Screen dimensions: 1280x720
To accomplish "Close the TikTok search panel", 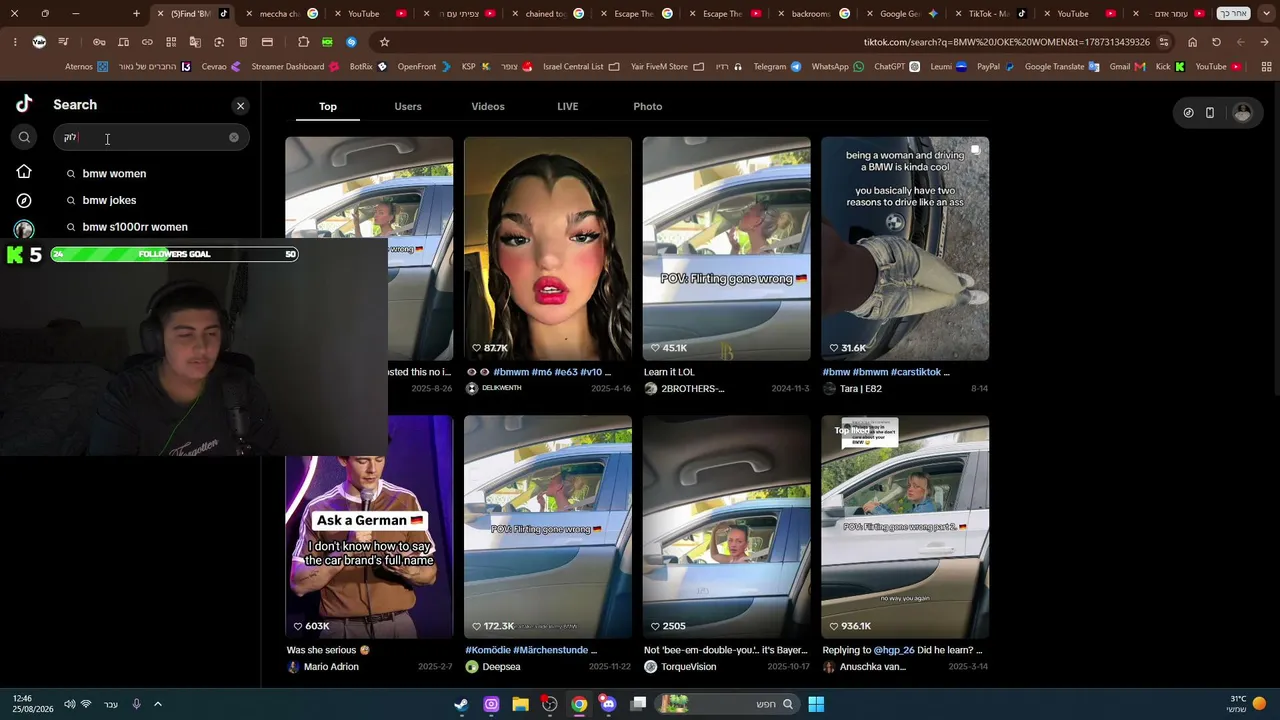I will coord(240,105).
